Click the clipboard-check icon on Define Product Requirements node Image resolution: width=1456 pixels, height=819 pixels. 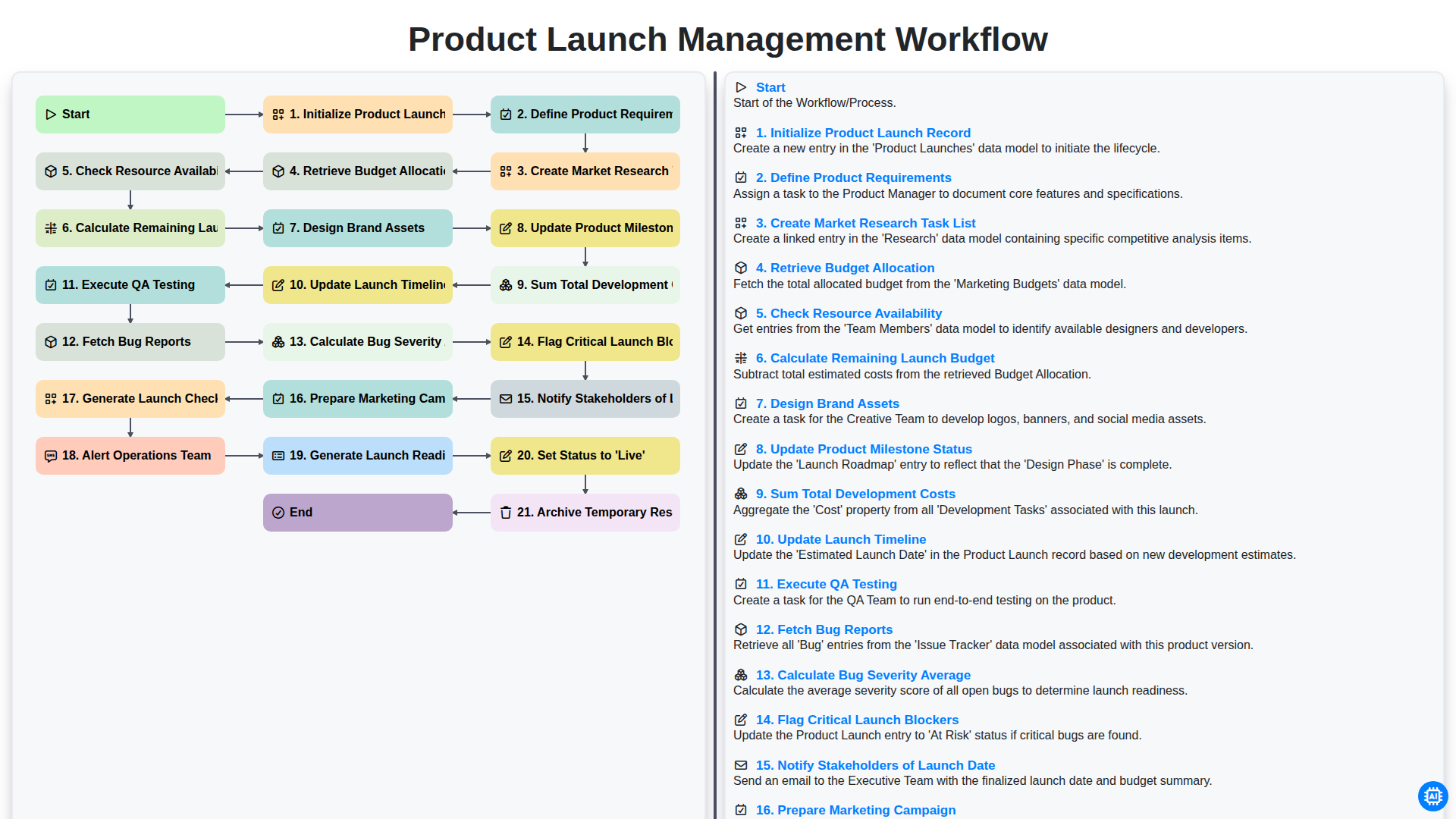coord(506,115)
